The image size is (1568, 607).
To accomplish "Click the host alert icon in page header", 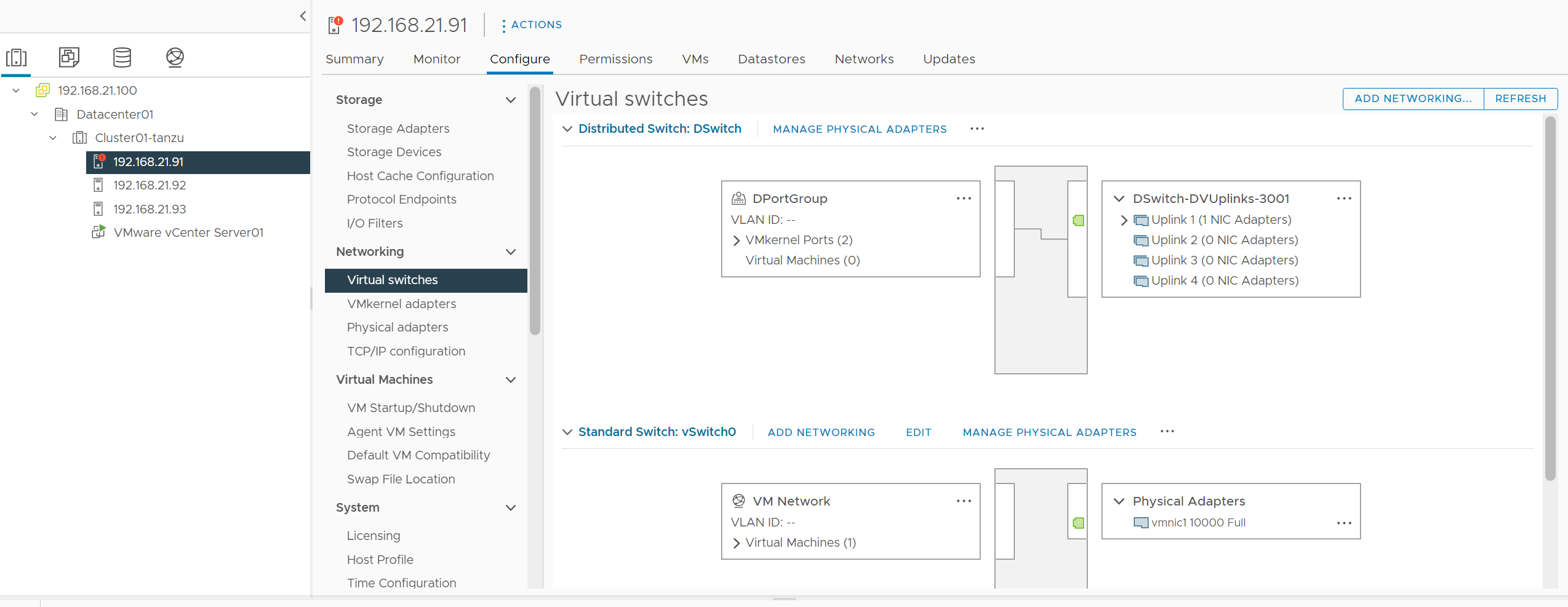I will point(335,25).
